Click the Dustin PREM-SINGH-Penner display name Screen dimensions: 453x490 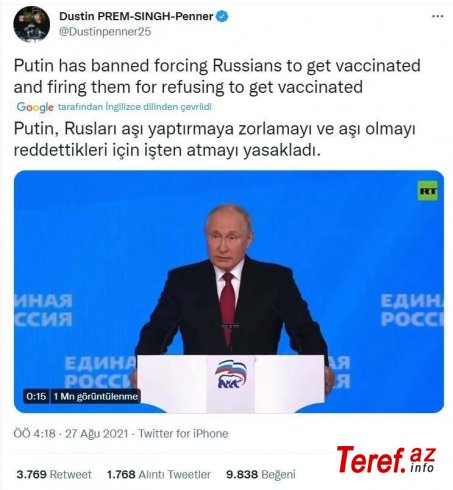(136, 16)
